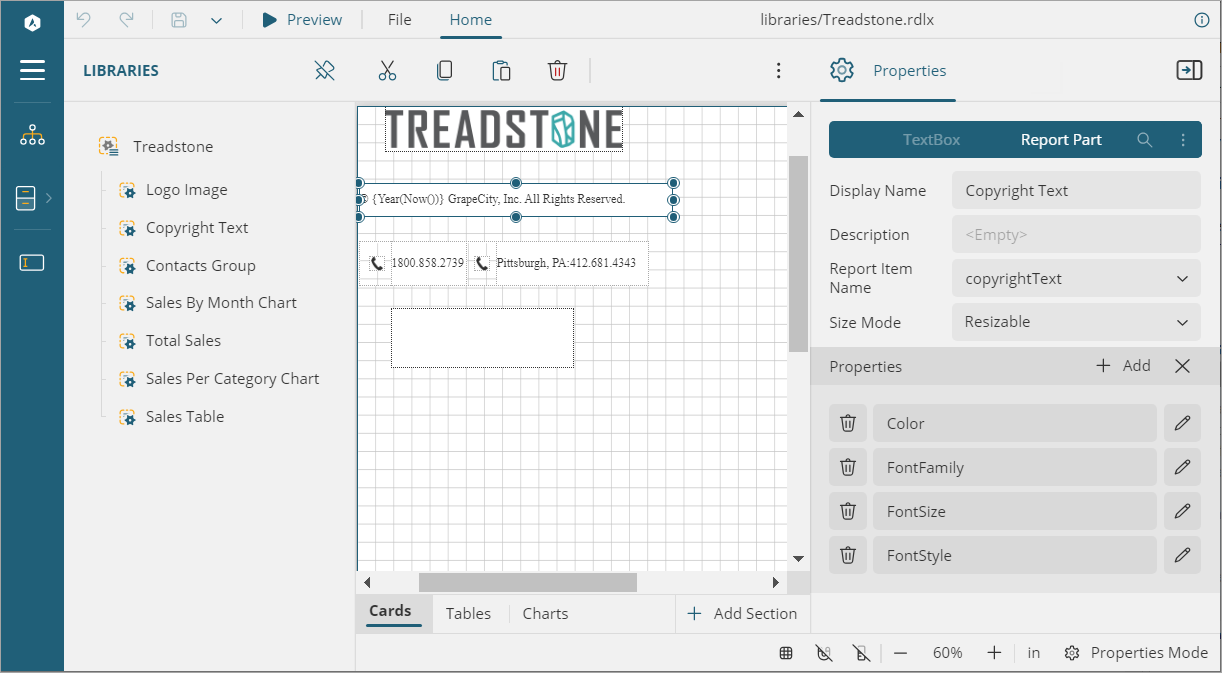This screenshot has height=673, width=1222.
Task: Add a new Section
Action: 742,613
